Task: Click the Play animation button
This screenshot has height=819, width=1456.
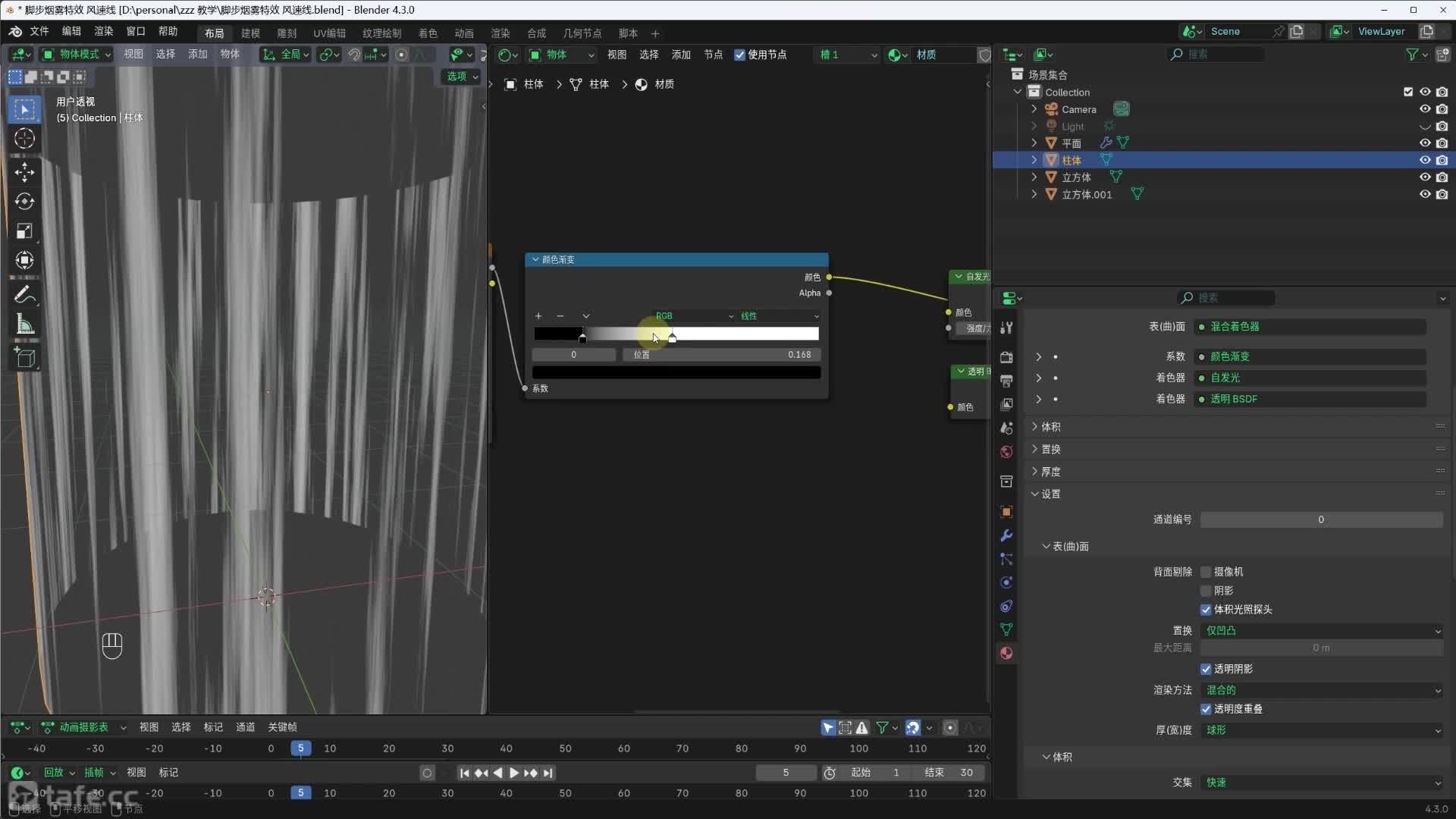Action: click(514, 773)
